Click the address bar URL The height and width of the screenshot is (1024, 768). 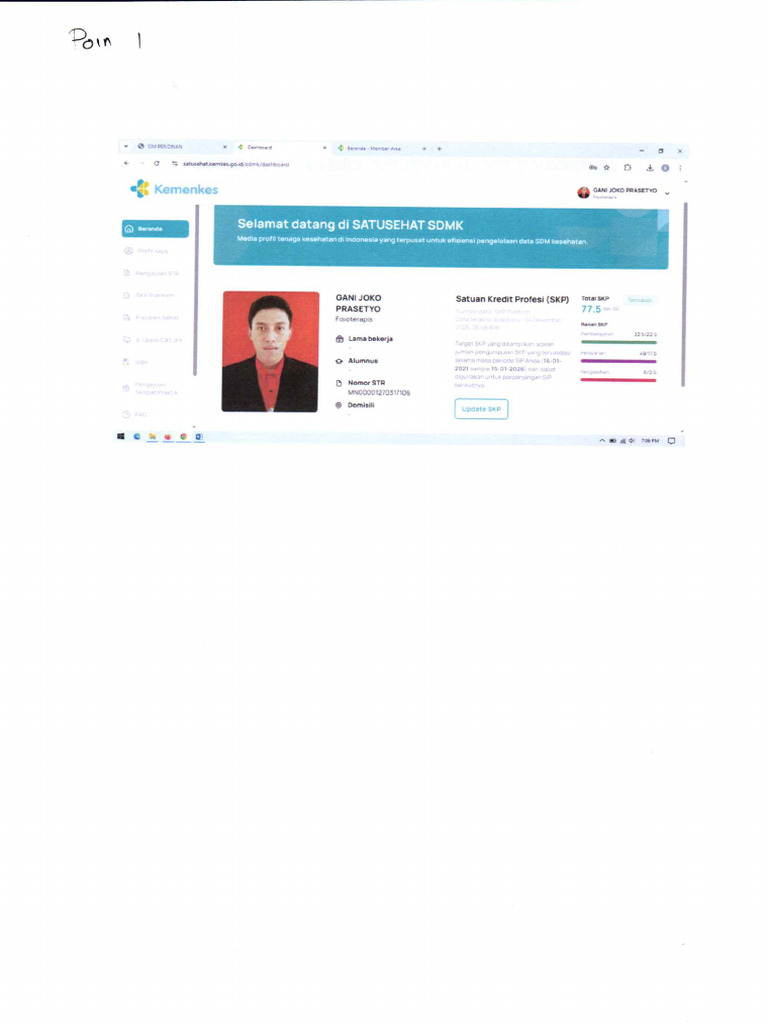(236, 165)
